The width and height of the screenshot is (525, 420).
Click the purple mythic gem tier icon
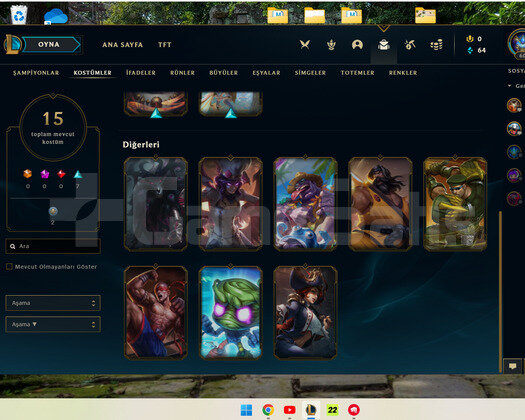pos(45,174)
